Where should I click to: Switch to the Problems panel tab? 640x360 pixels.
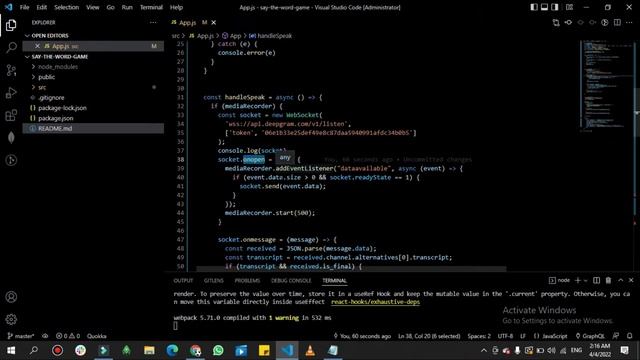[247, 280]
